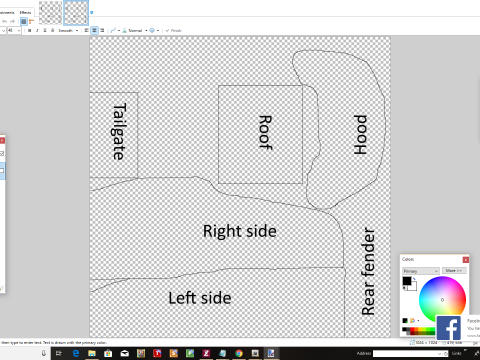Choose the black swatch in the palette
Image resolution: width=480 pixels, height=360 pixels.
click(x=404, y=329)
